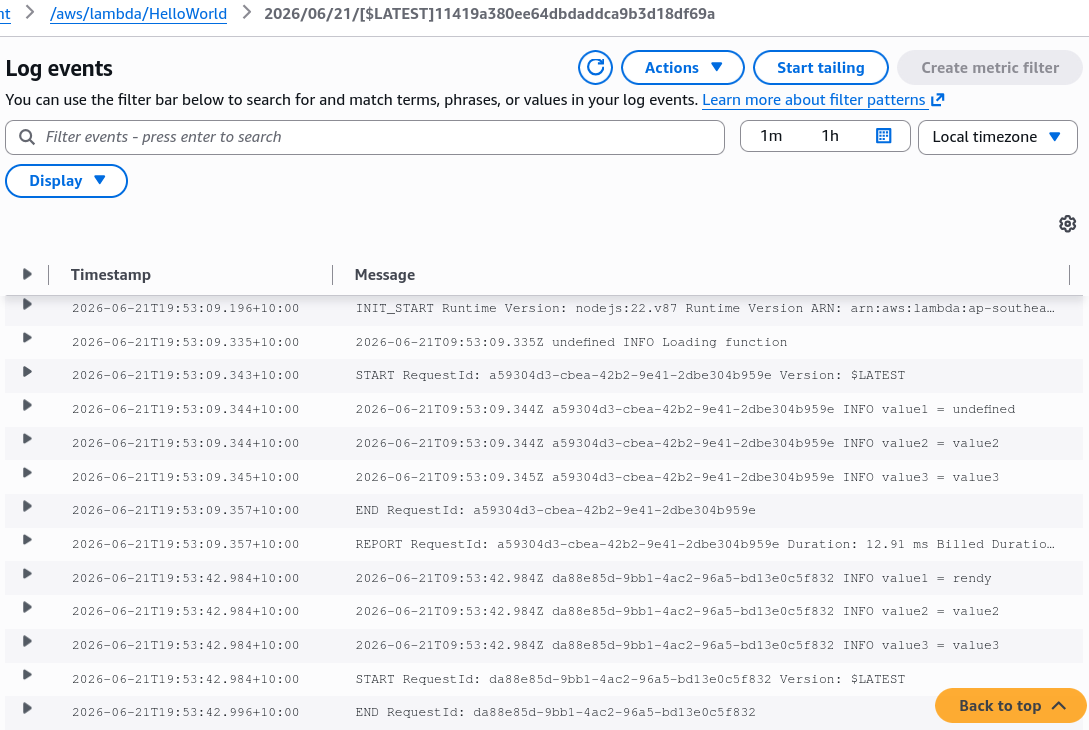
Task: Click the Message column header
Action: (385, 274)
